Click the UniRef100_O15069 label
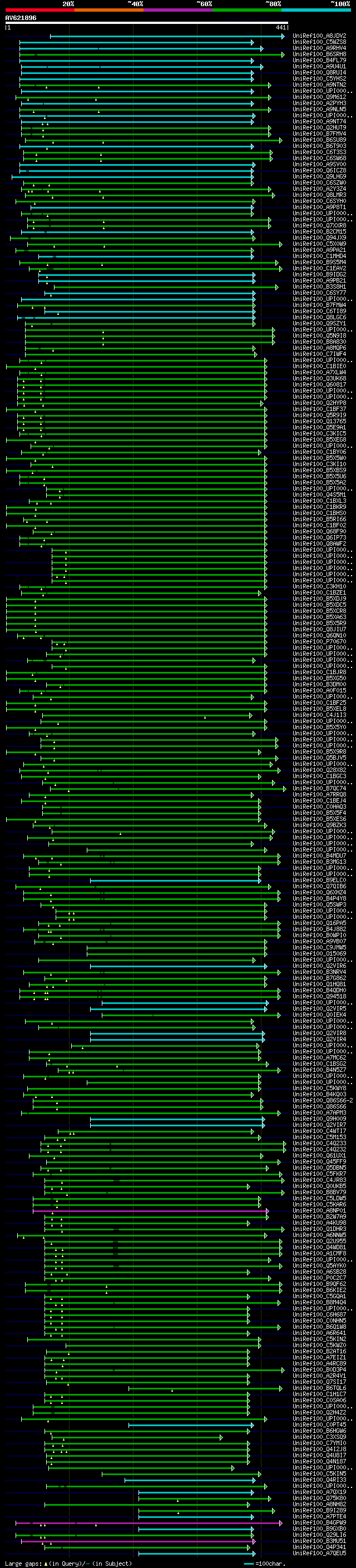The height and width of the screenshot is (1568, 356). pos(319,954)
